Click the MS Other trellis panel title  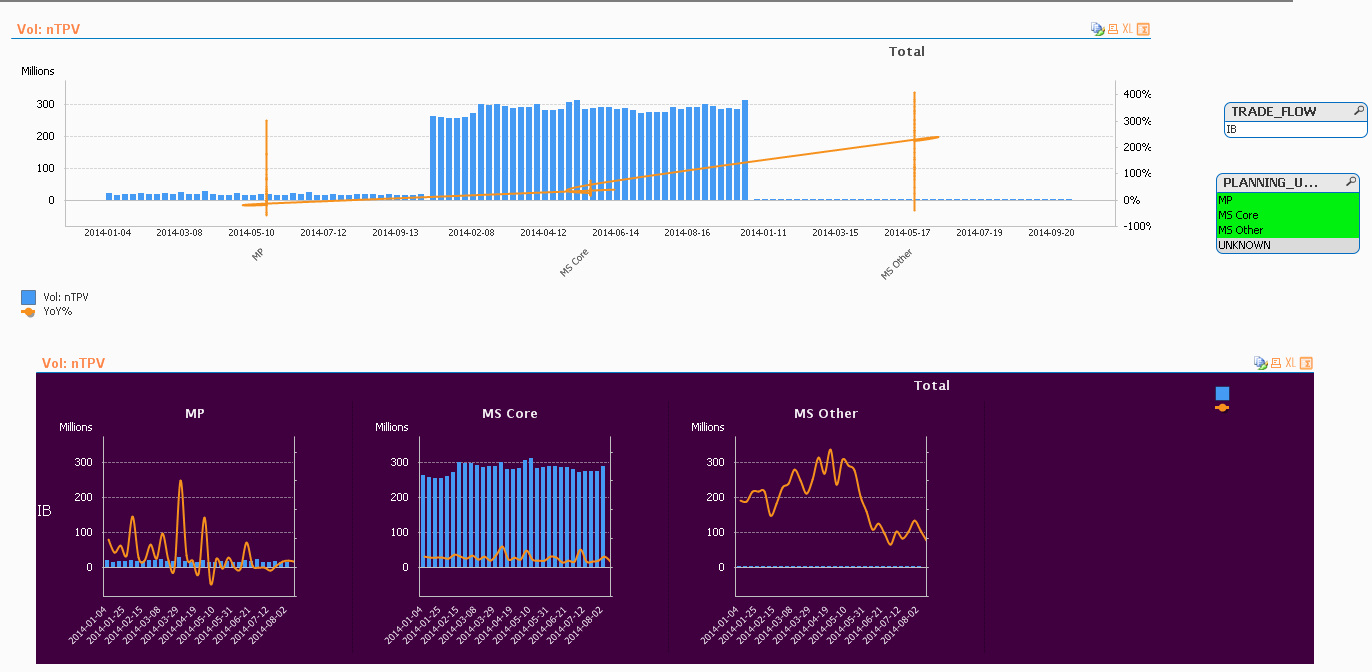[x=826, y=413]
